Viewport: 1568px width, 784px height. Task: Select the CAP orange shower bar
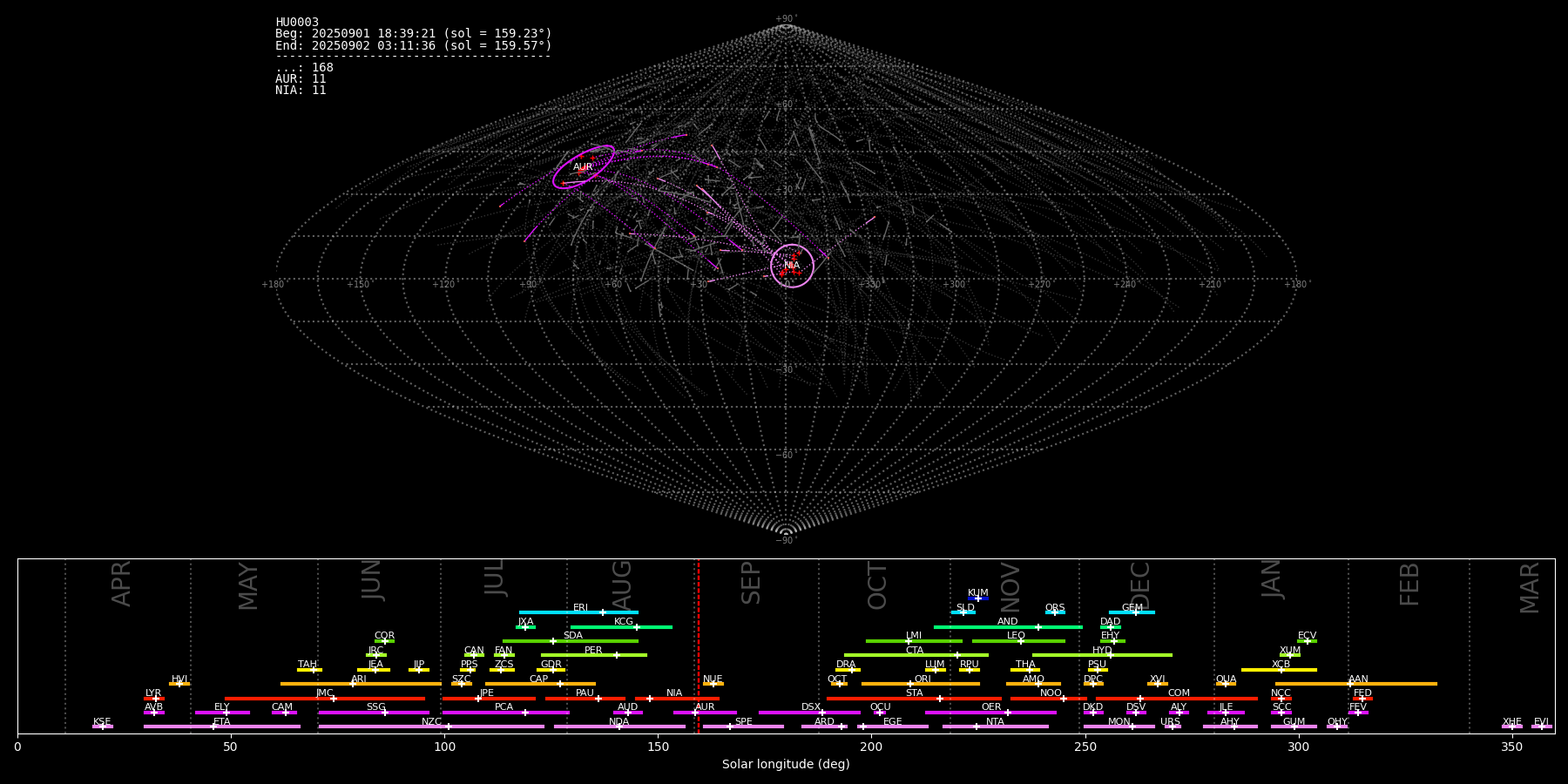pyautogui.click(x=540, y=684)
